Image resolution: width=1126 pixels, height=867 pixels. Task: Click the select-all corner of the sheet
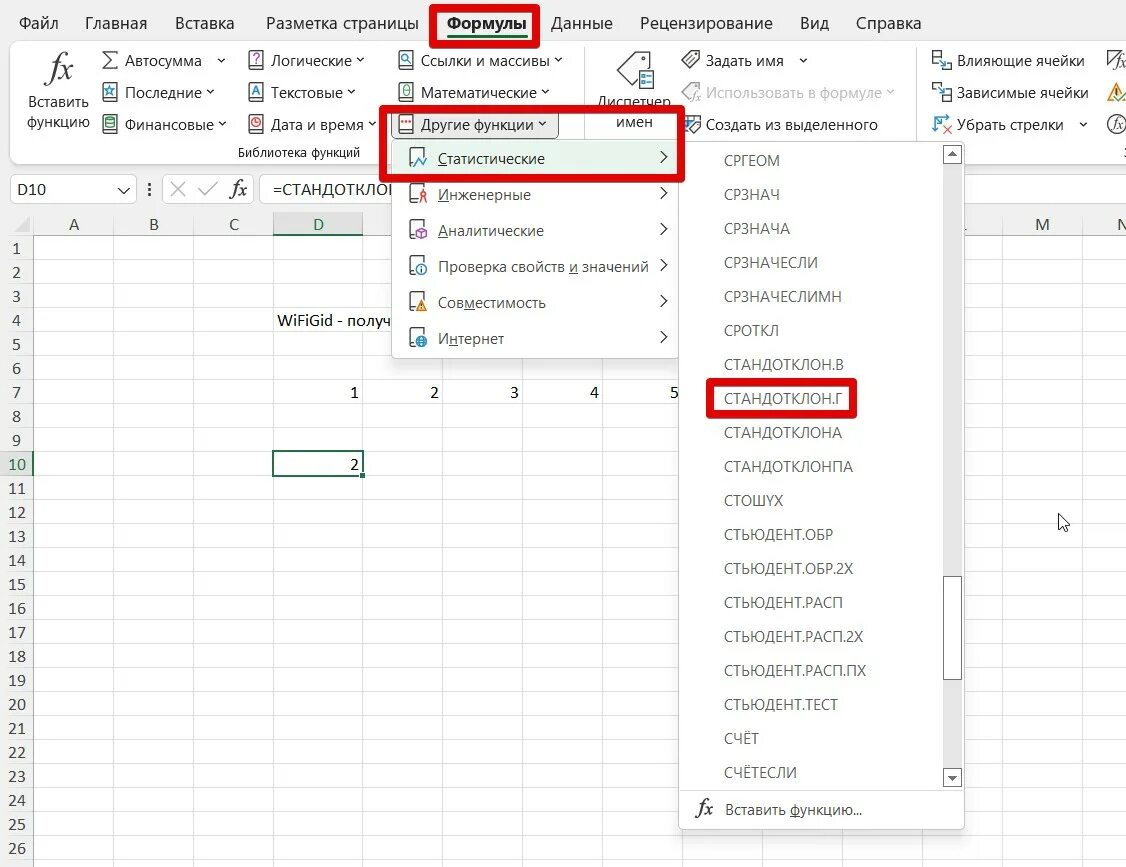[21, 225]
